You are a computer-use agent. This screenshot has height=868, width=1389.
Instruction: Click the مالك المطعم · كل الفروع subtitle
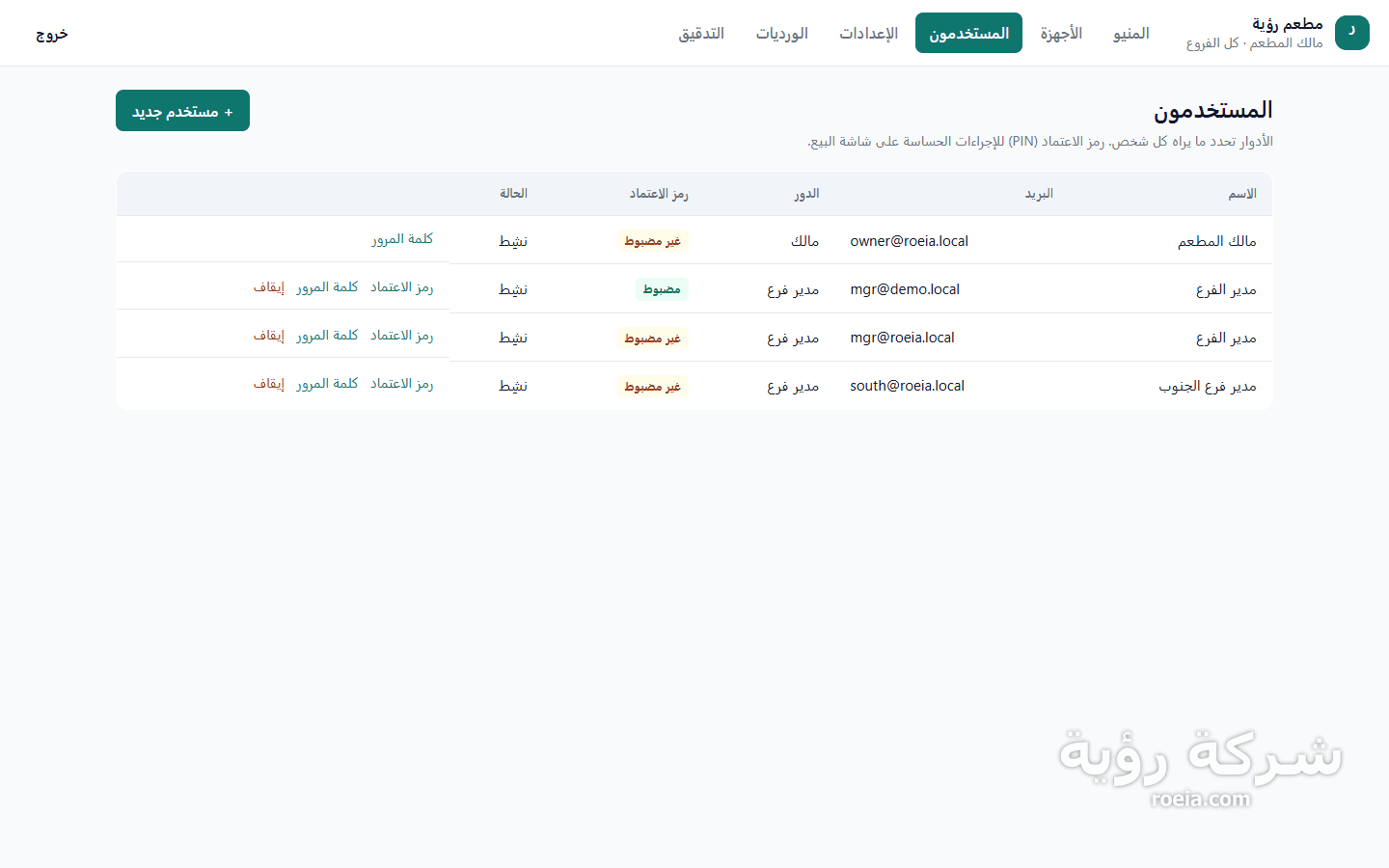(x=1254, y=43)
